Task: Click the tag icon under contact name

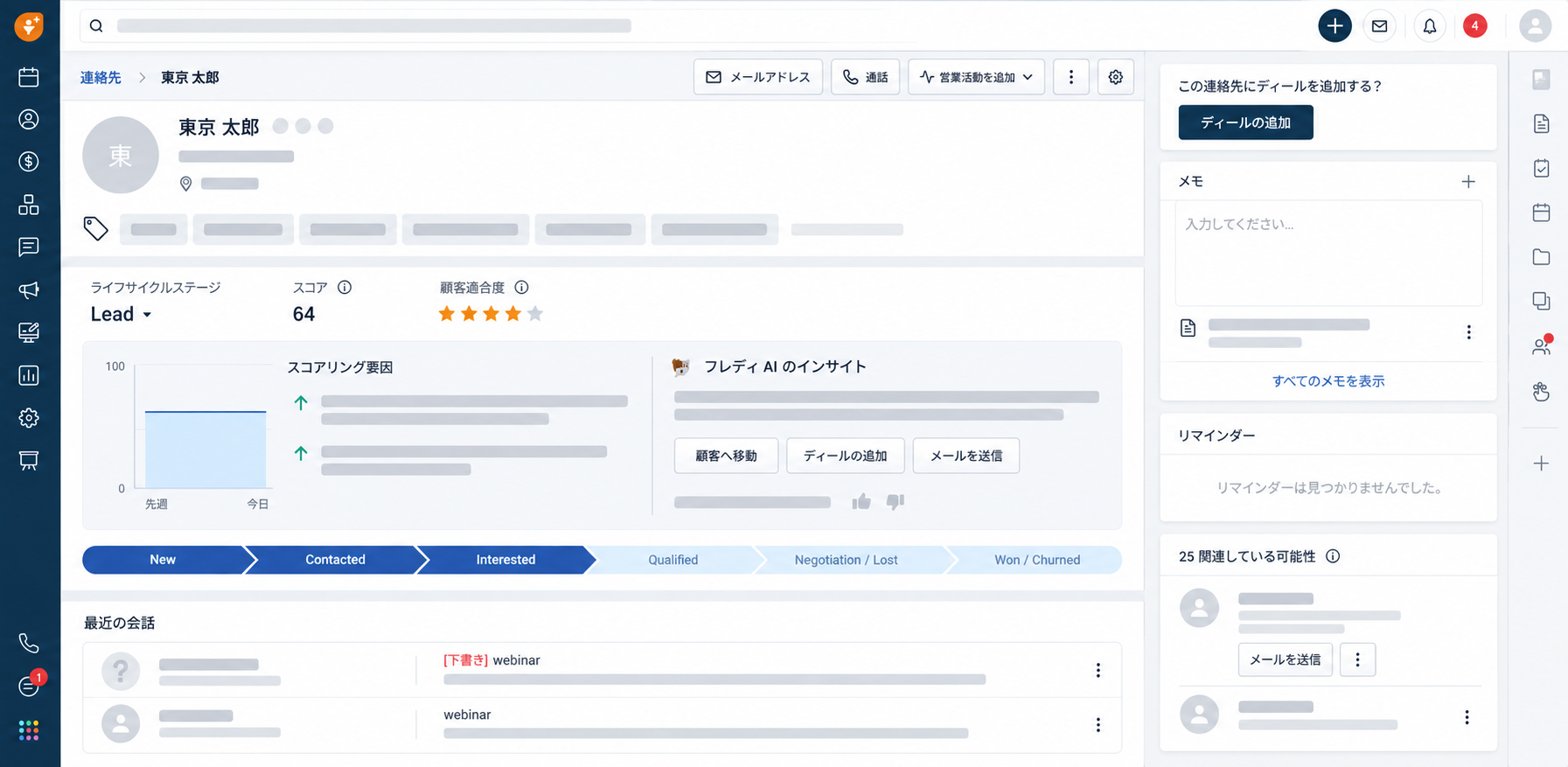Action: tap(96, 228)
